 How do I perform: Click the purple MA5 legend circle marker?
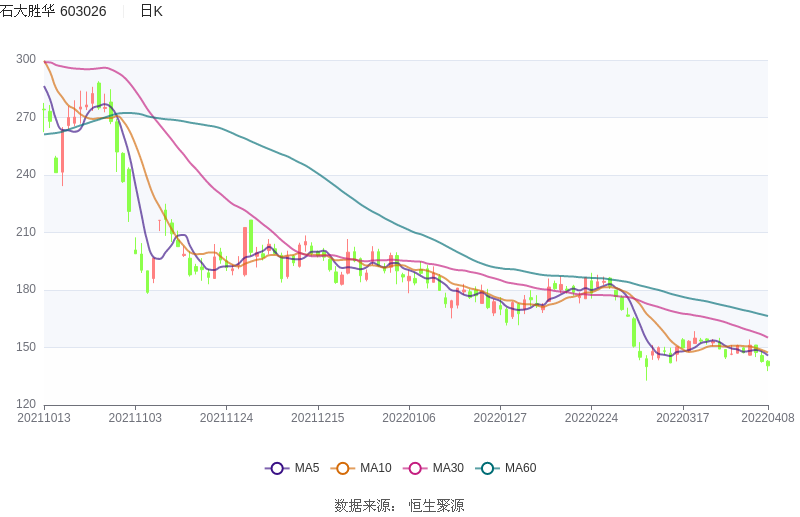pyautogui.click(x=277, y=468)
